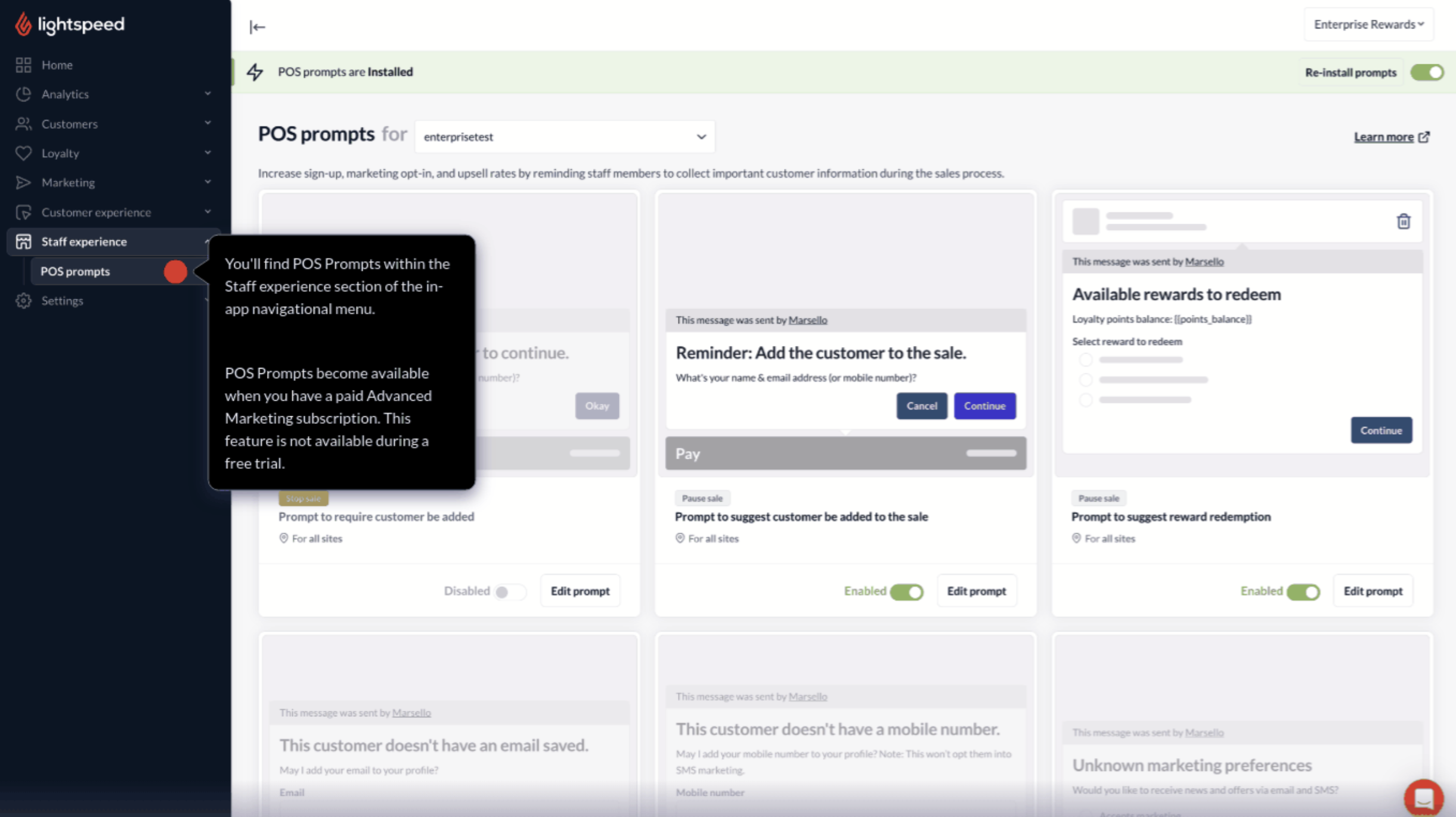This screenshot has width=1456, height=817.
Task: Click the trash icon on reward prompt
Action: coord(1403,222)
